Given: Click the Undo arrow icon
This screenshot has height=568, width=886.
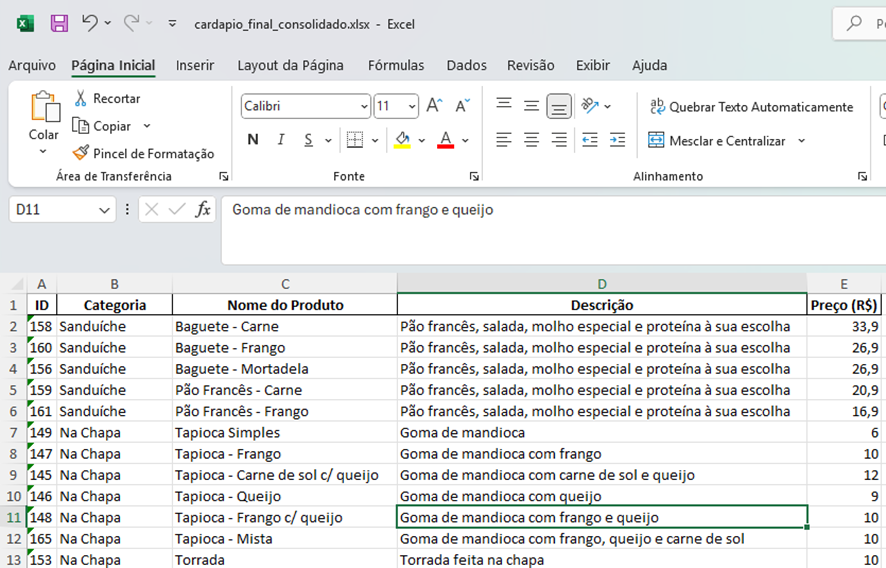Looking at the screenshot, I should [x=90, y=23].
